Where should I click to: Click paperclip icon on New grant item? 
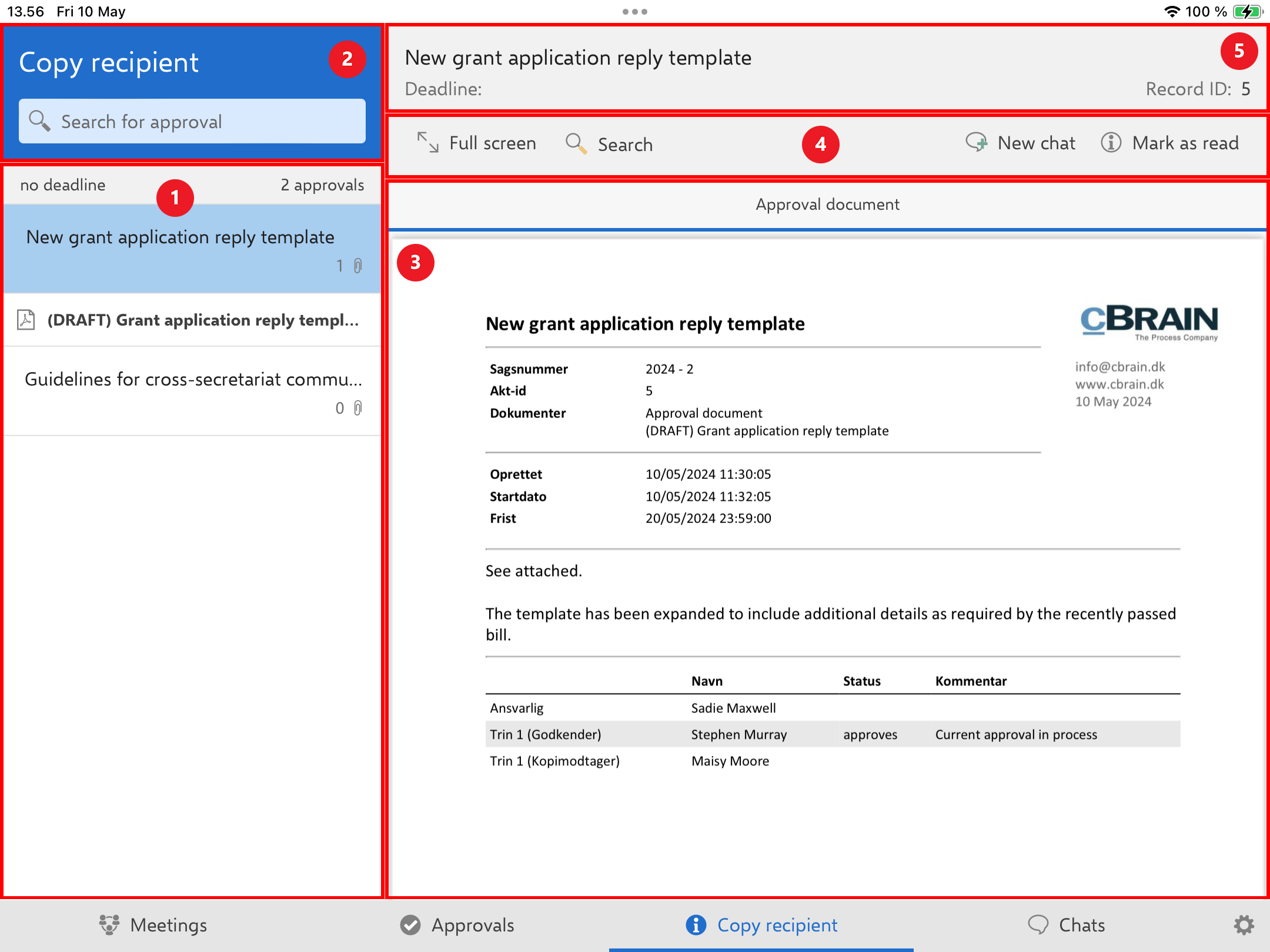[x=358, y=266]
